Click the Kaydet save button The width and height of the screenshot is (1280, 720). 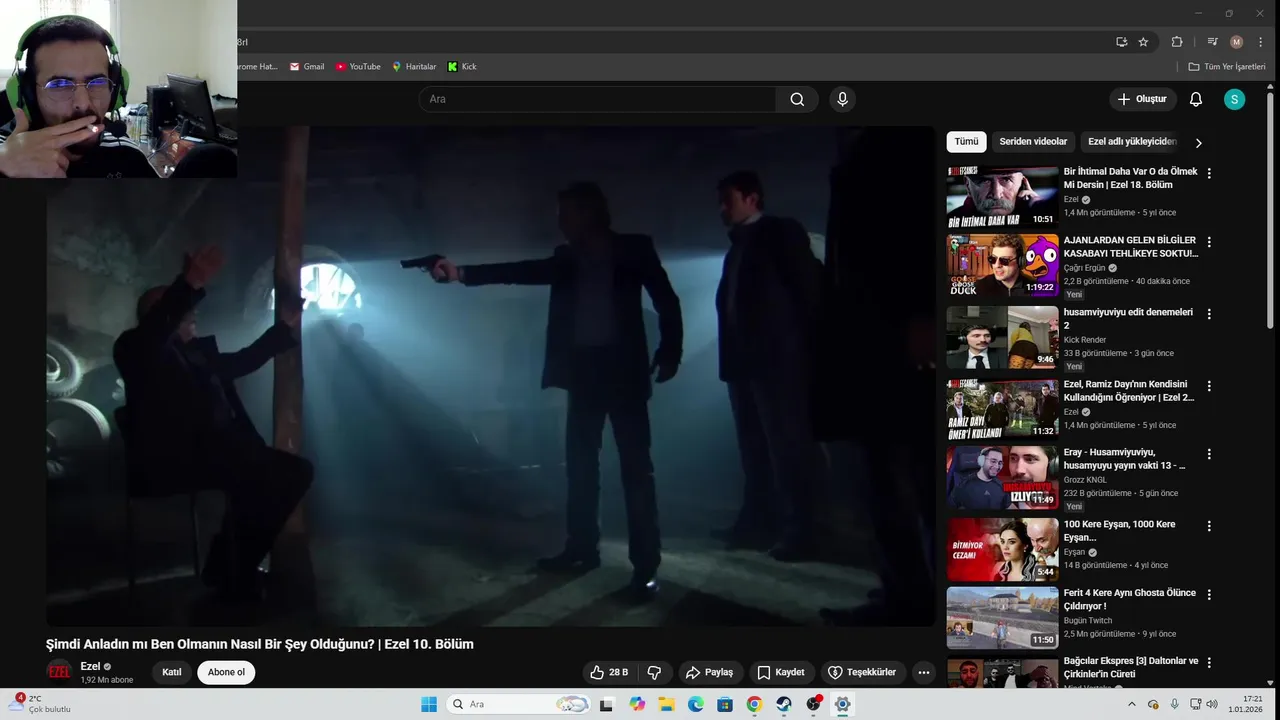(x=781, y=672)
